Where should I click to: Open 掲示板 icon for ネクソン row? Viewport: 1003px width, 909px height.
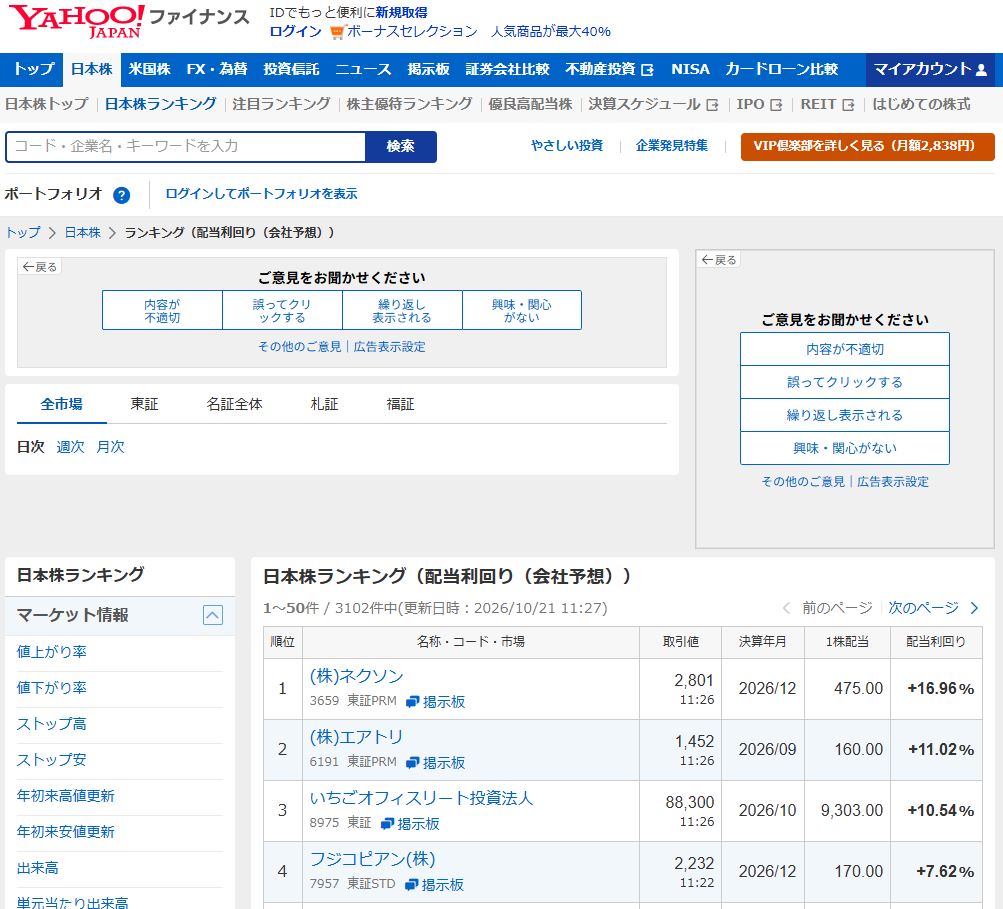413,702
